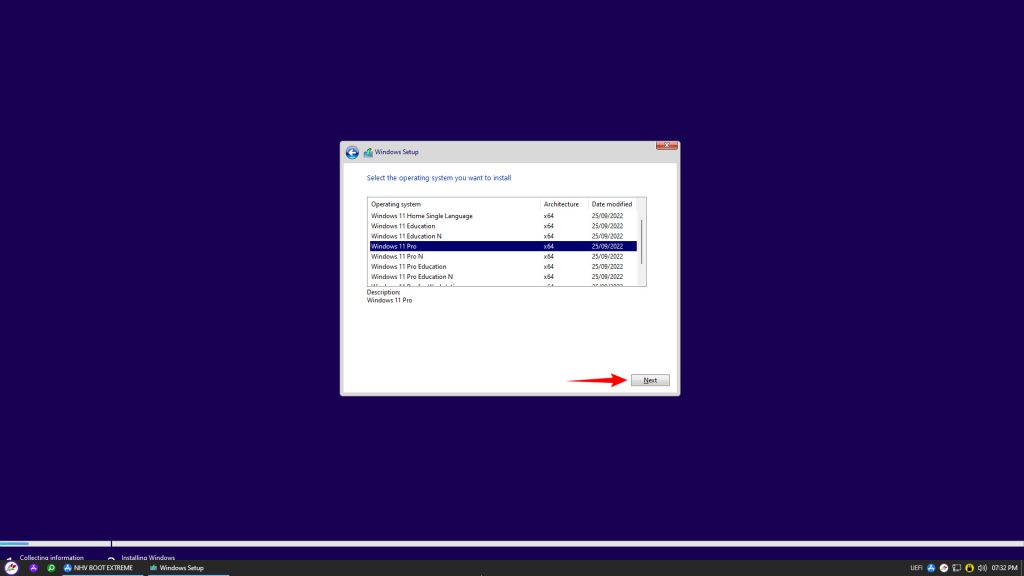Click the white round flag tray icon

click(944, 568)
